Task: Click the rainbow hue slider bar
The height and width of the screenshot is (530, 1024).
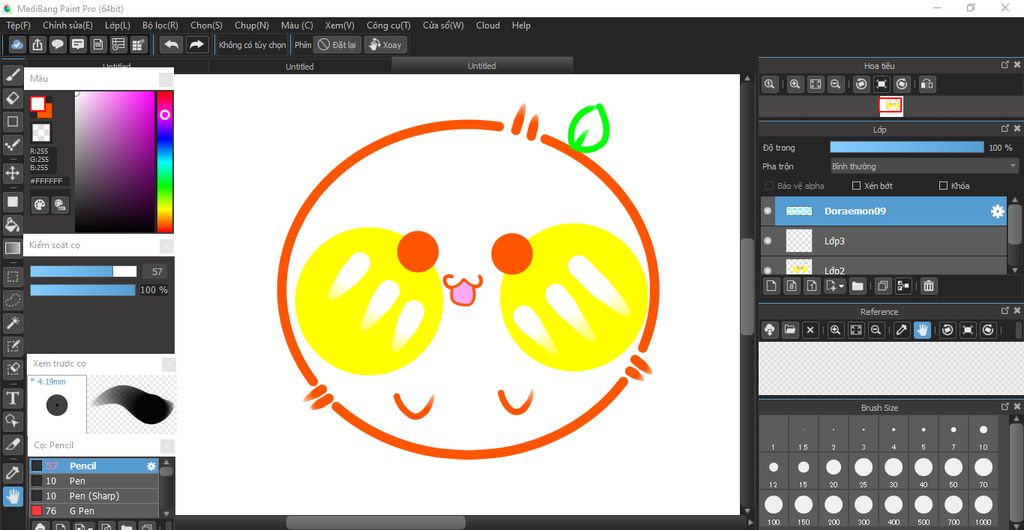Action: pyautogui.click(x=165, y=161)
